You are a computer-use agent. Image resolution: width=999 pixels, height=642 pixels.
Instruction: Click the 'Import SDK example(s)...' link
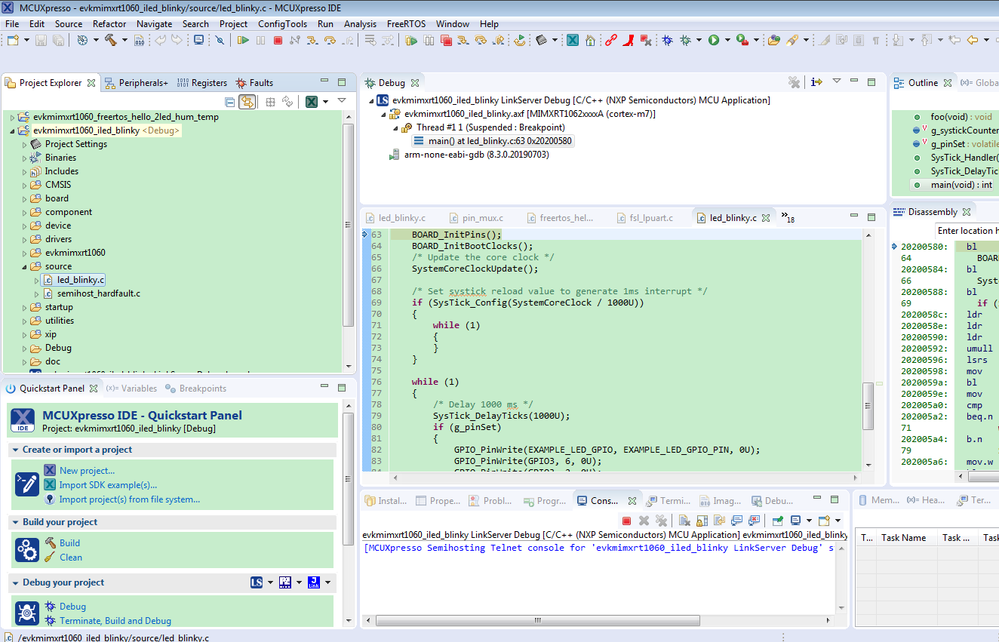tap(108, 485)
